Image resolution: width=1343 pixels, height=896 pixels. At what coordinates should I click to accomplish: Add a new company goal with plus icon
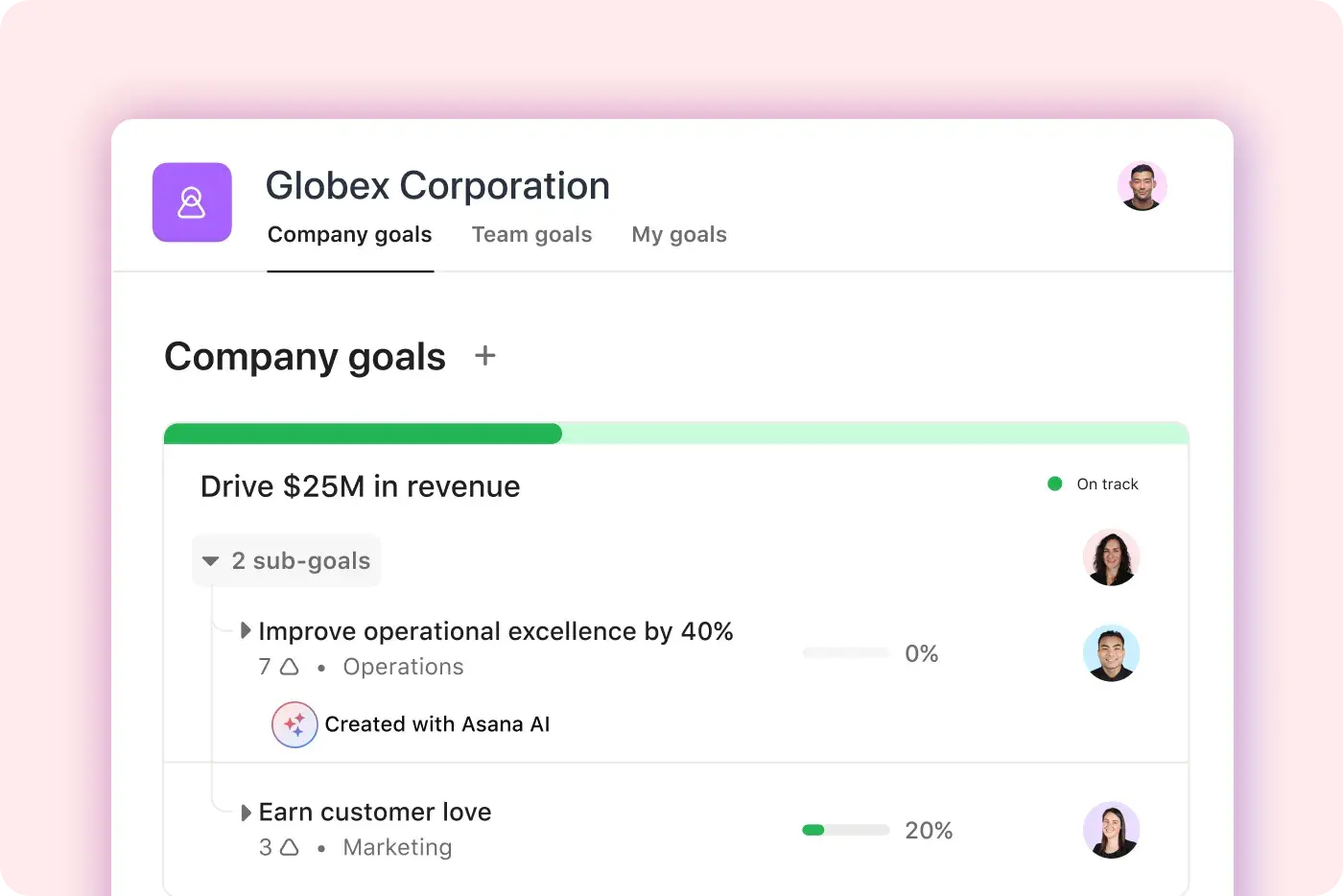coord(485,356)
